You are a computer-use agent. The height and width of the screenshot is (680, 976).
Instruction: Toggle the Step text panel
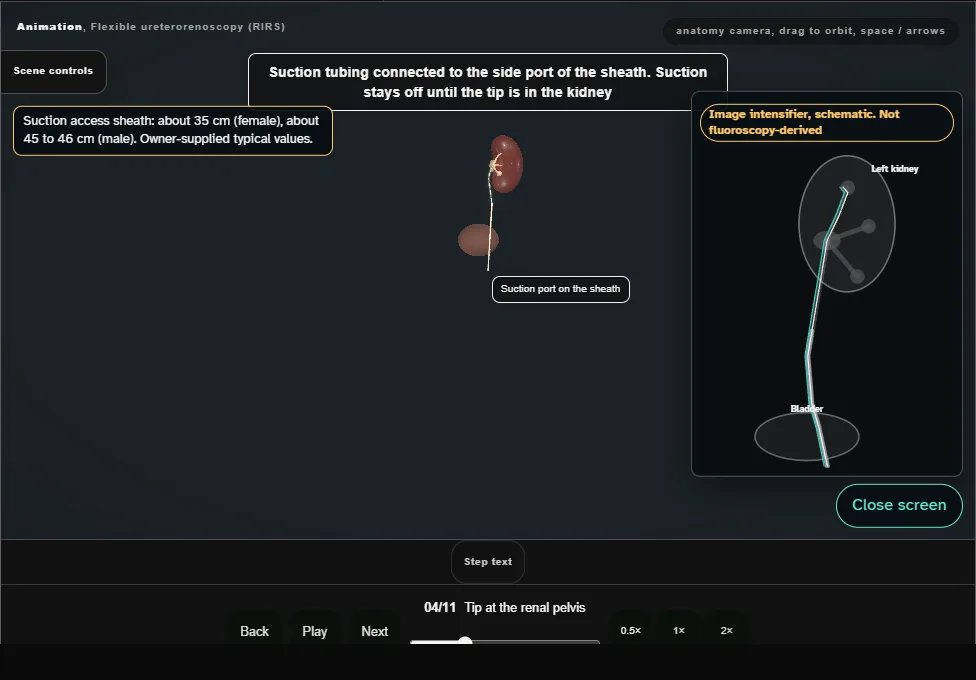click(488, 562)
